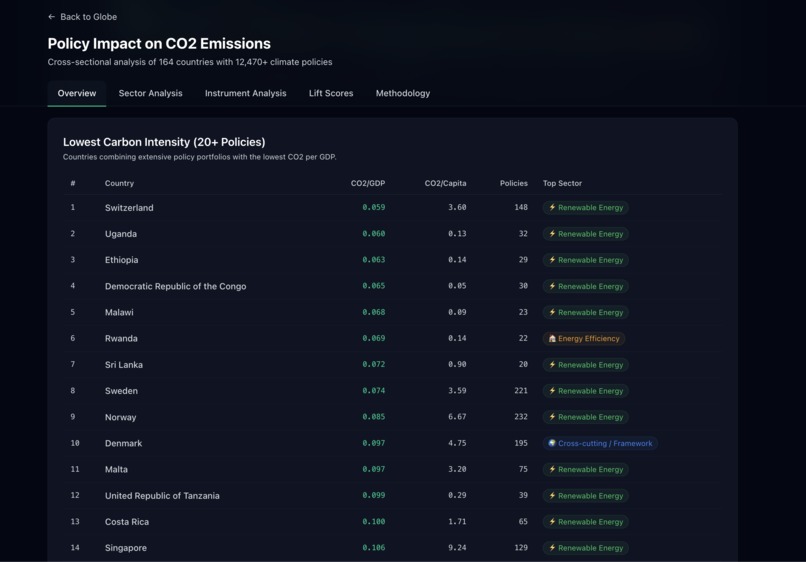Click Ethiopia's CO2/GDP value 0.063
806x562 pixels.
coord(374,260)
